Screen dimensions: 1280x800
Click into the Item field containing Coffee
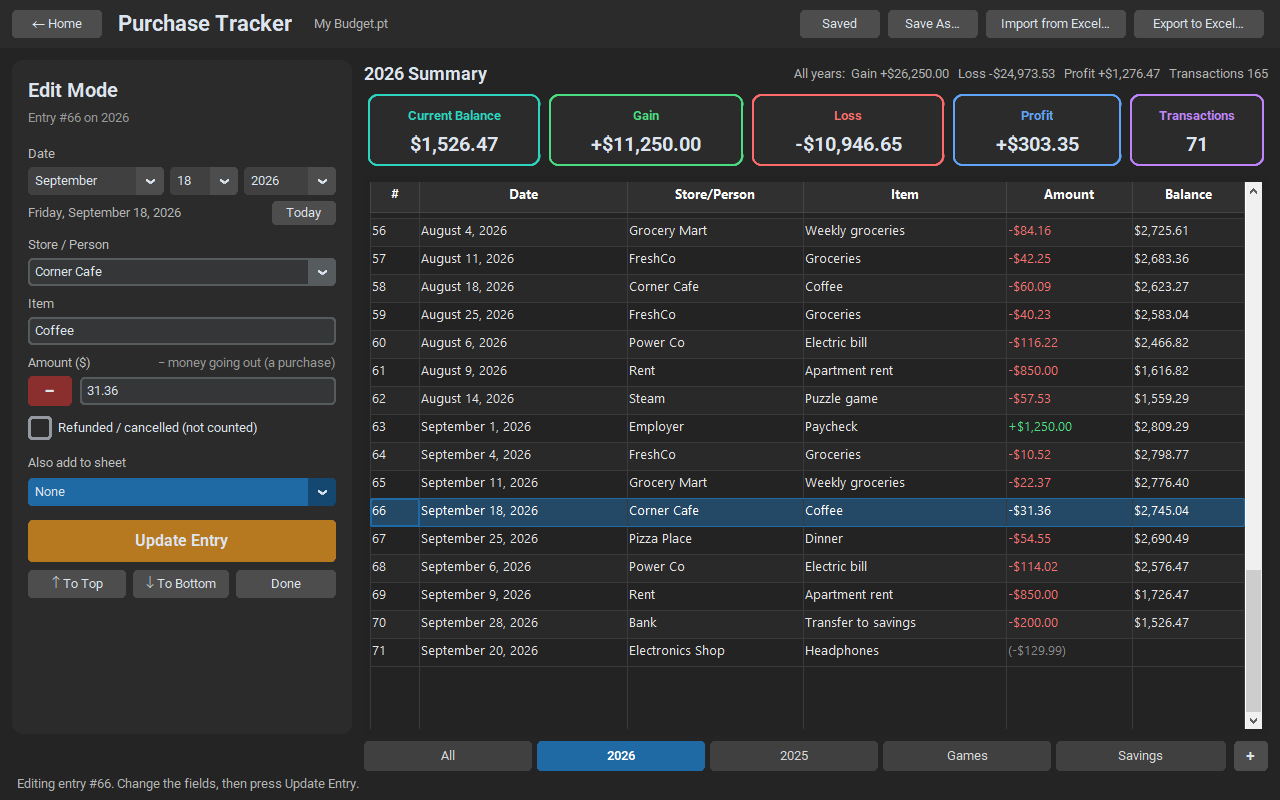click(x=182, y=331)
